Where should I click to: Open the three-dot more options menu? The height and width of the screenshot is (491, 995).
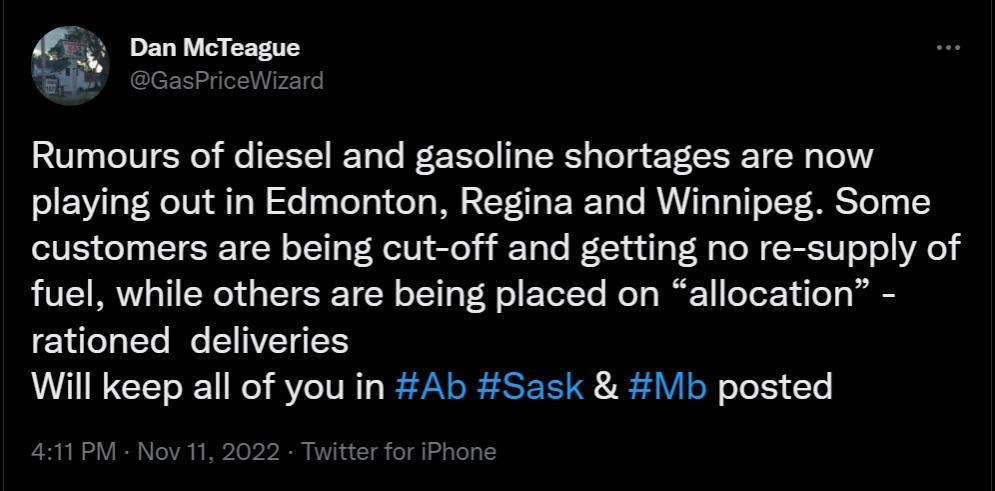coord(947,49)
